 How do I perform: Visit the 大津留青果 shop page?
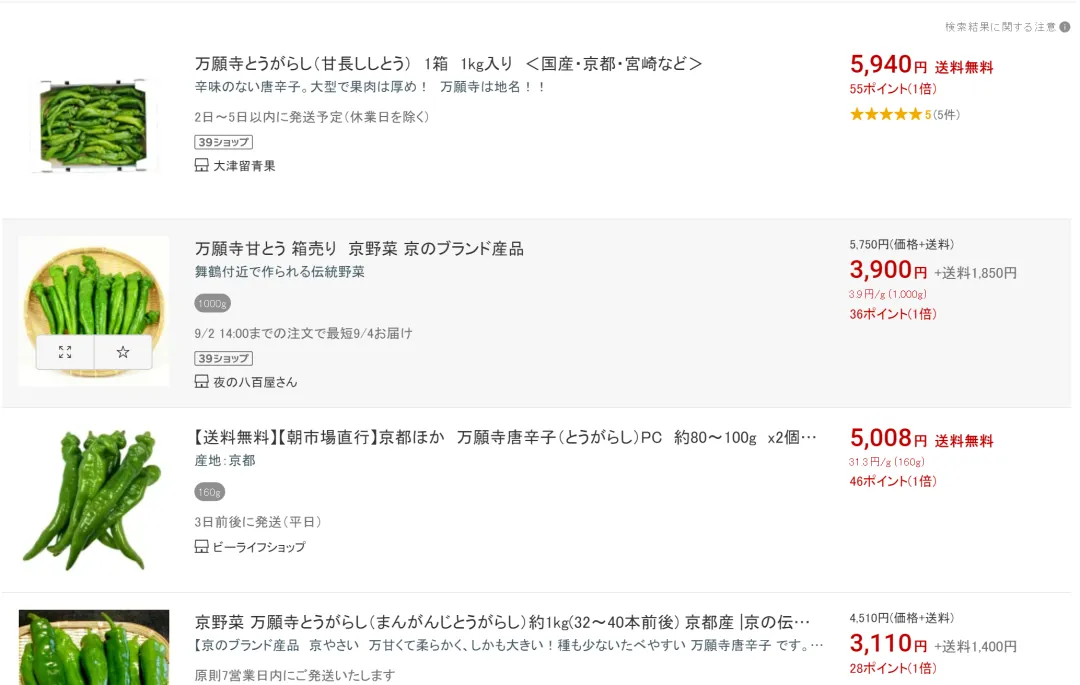click(244, 166)
